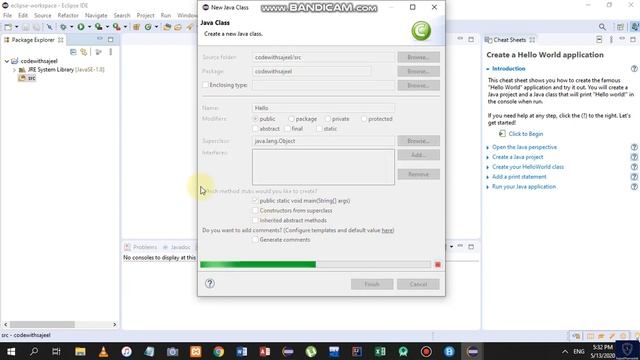Open Package Explorer View Menu (three dots)
Viewport: 640px width, 360px height.
pos(111,52)
